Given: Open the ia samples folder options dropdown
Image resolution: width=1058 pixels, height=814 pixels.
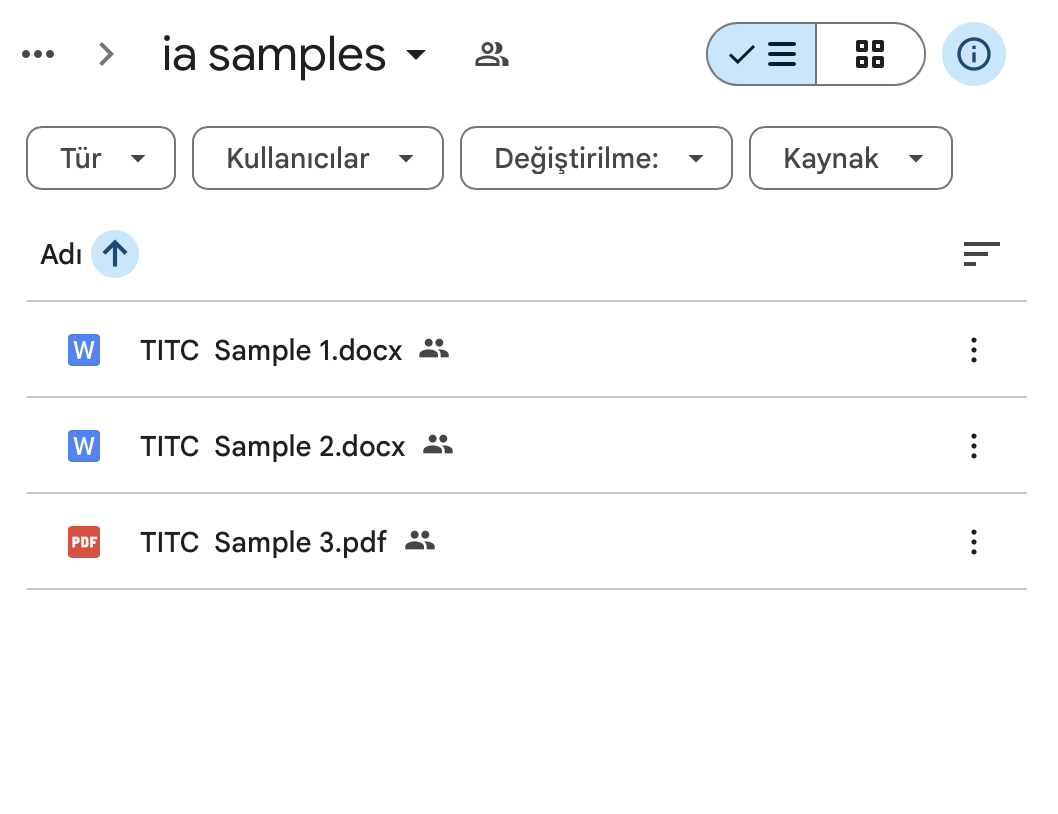Looking at the screenshot, I should click(x=417, y=55).
